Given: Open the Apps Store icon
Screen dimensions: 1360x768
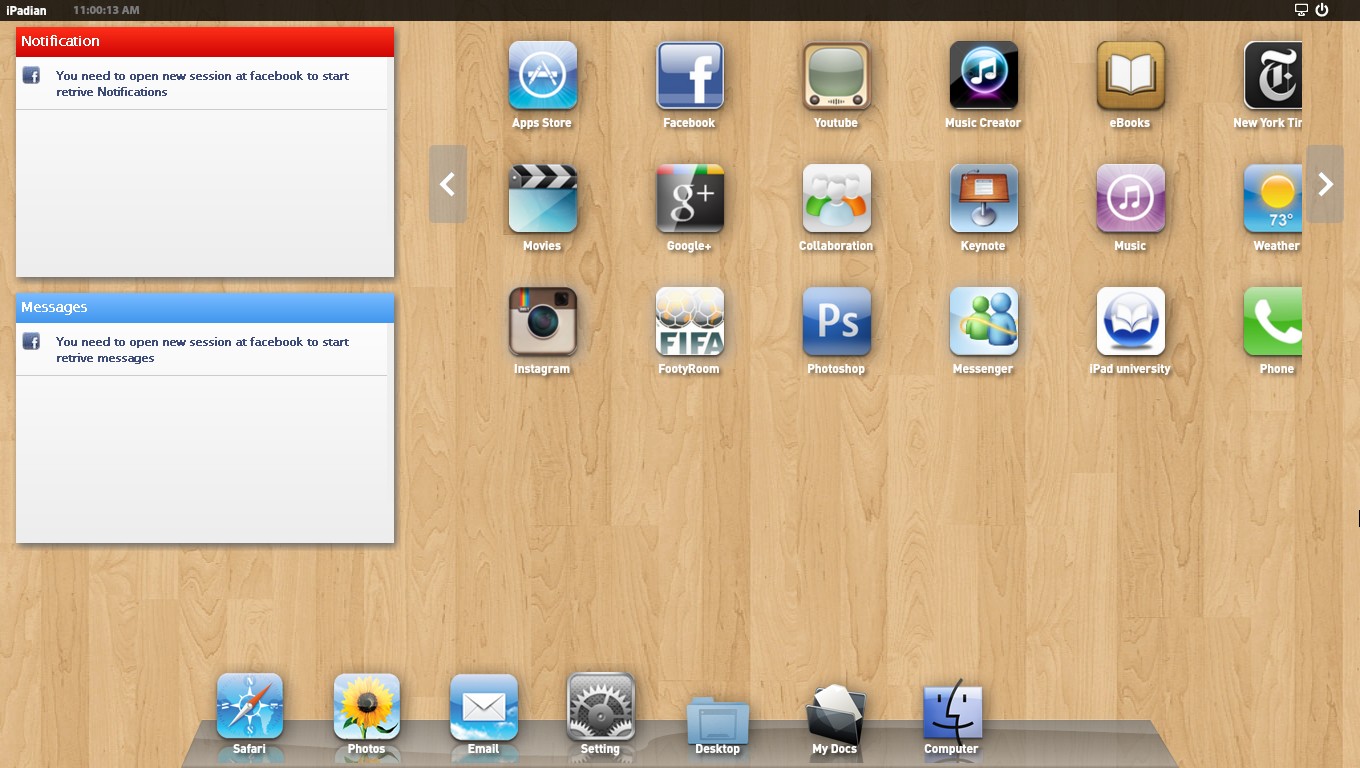Looking at the screenshot, I should pos(542,75).
